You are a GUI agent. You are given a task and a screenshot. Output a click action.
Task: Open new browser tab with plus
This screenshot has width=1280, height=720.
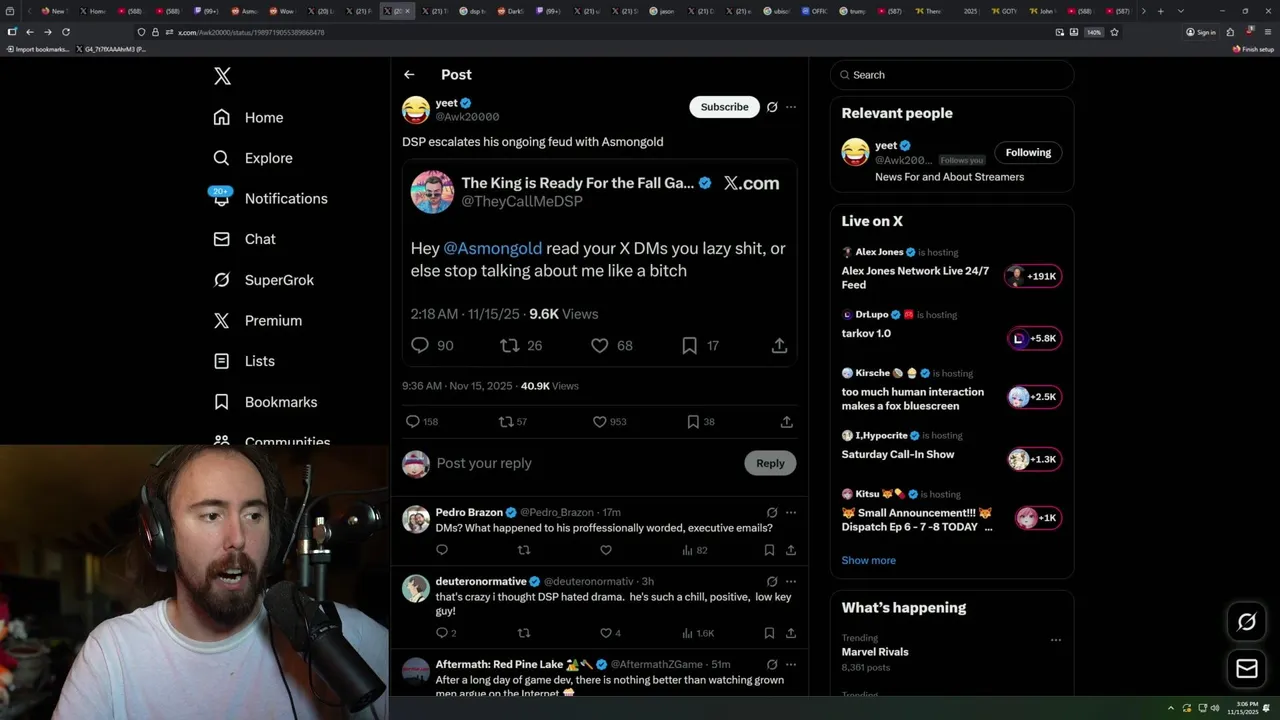pyautogui.click(x=1160, y=11)
